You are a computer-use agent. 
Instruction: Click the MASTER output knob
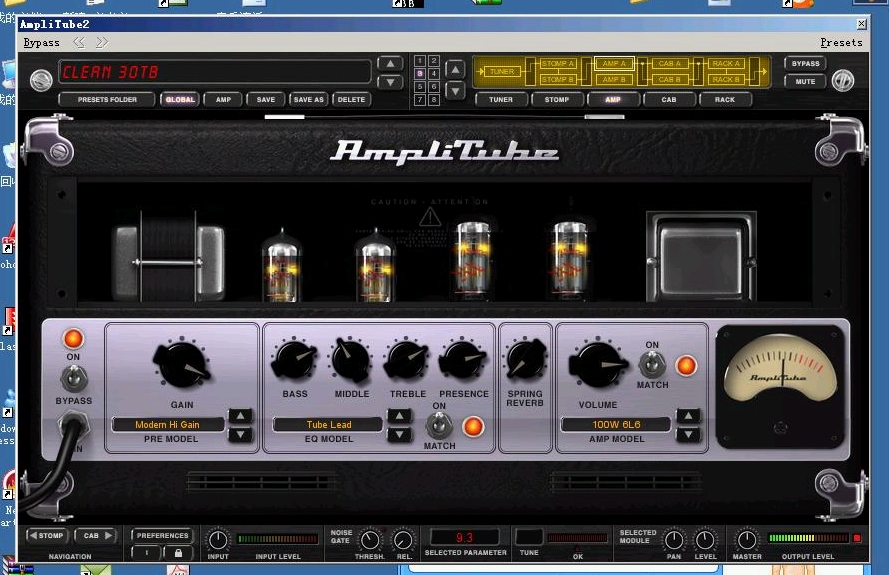(x=747, y=540)
